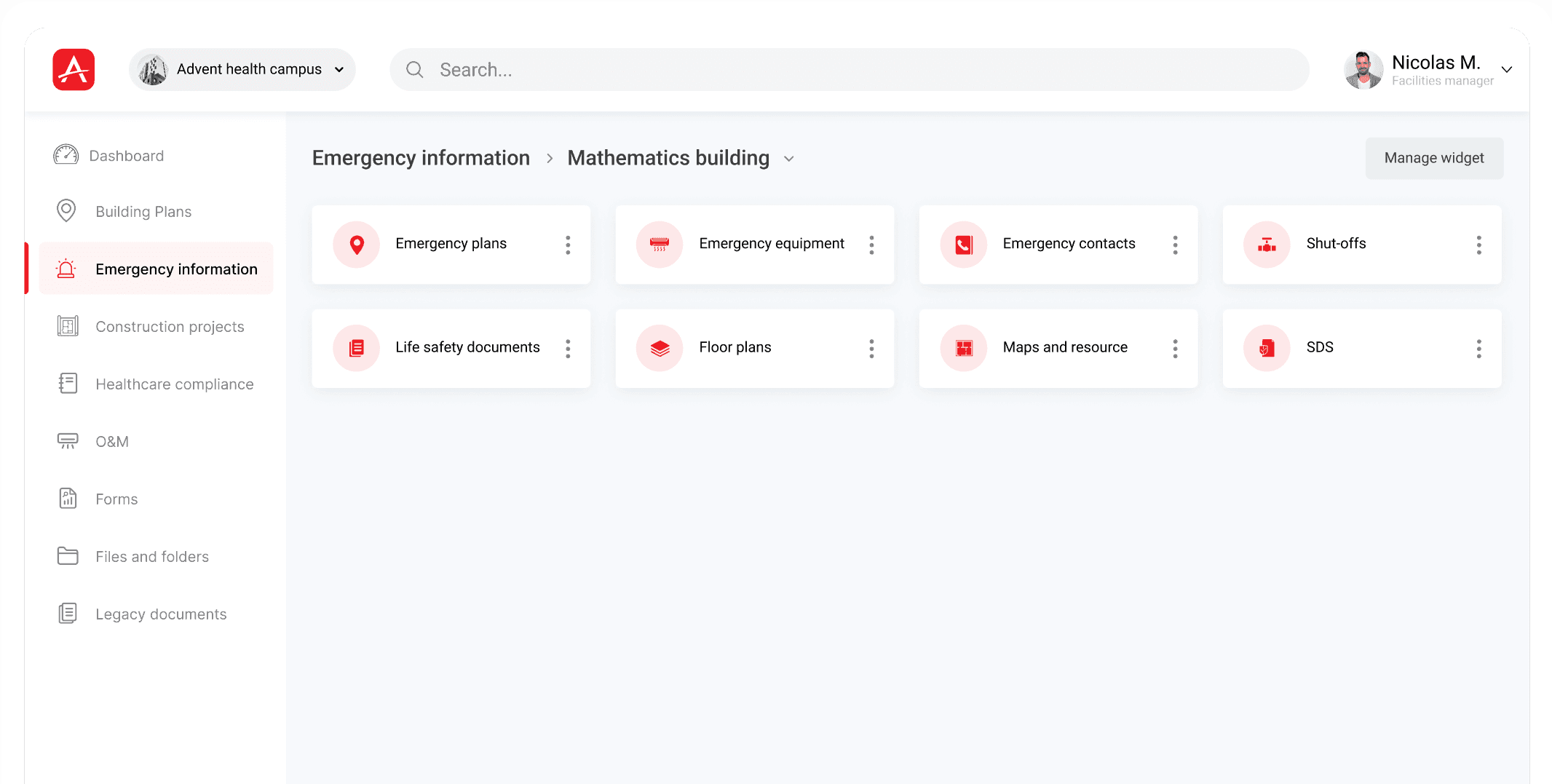Open the three-dot menu on SDS card

click(x=1478, y=349)
